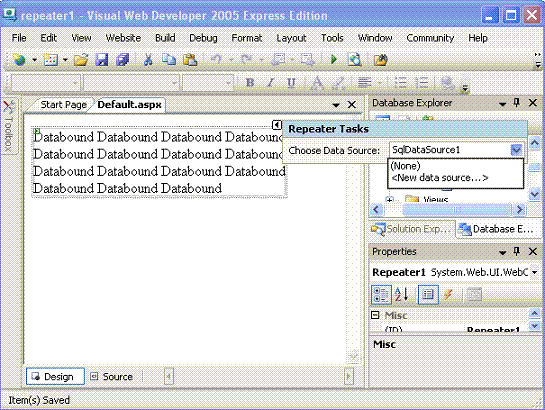Screen dimensions: 545x410
Task: Open the active files dropdown arrow by tabs
Action: [336, 105]
